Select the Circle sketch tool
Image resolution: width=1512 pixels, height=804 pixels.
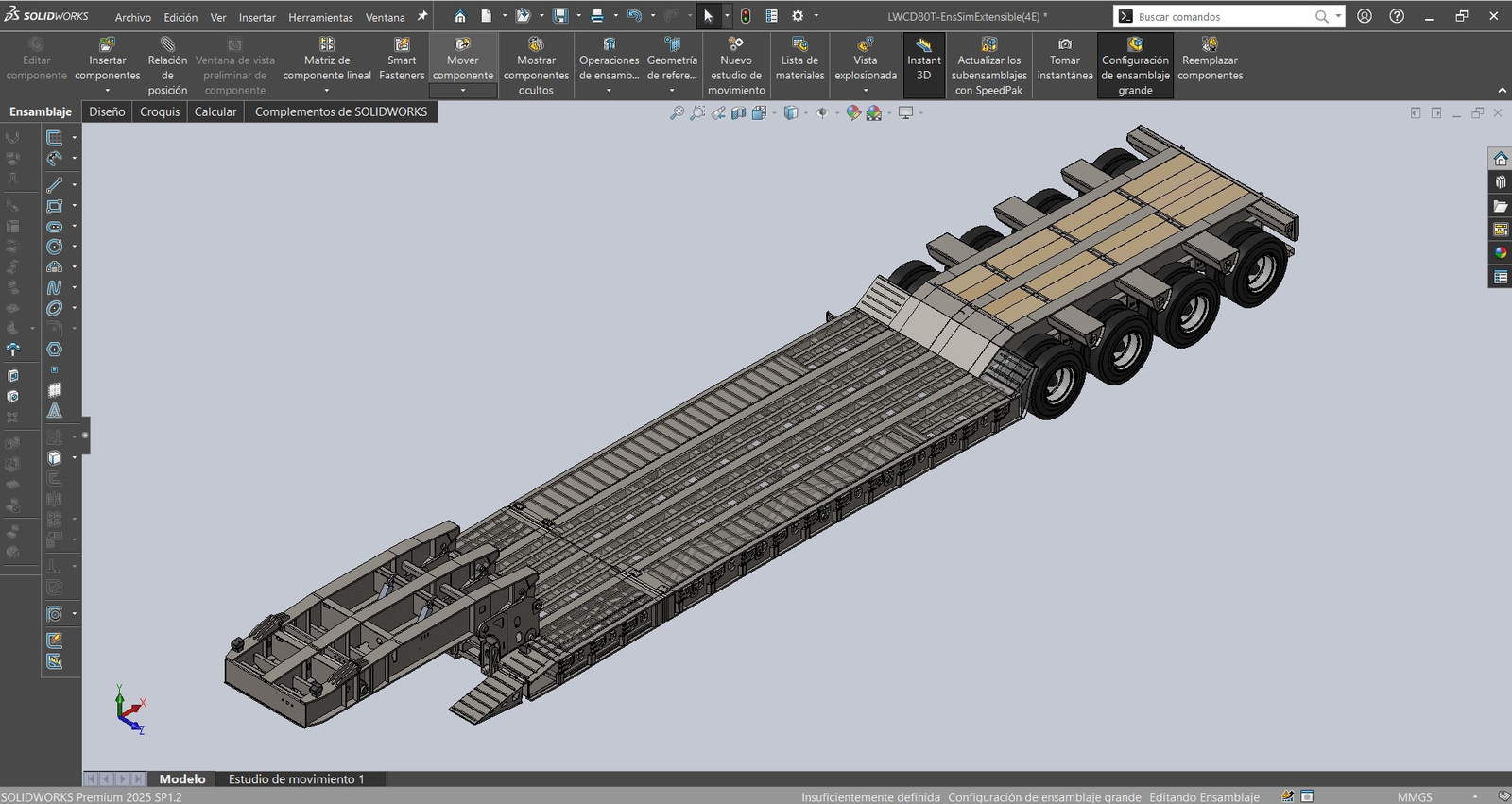pyautogui.click(x=55, y=247)
